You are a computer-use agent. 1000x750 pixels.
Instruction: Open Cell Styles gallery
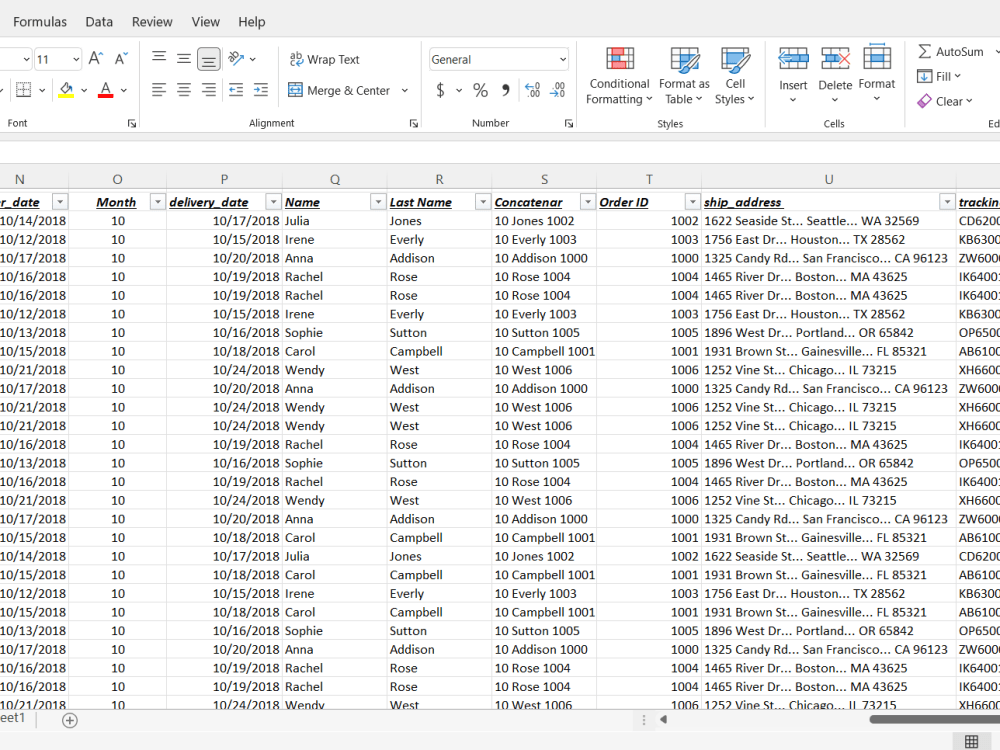tap(735, 76)
